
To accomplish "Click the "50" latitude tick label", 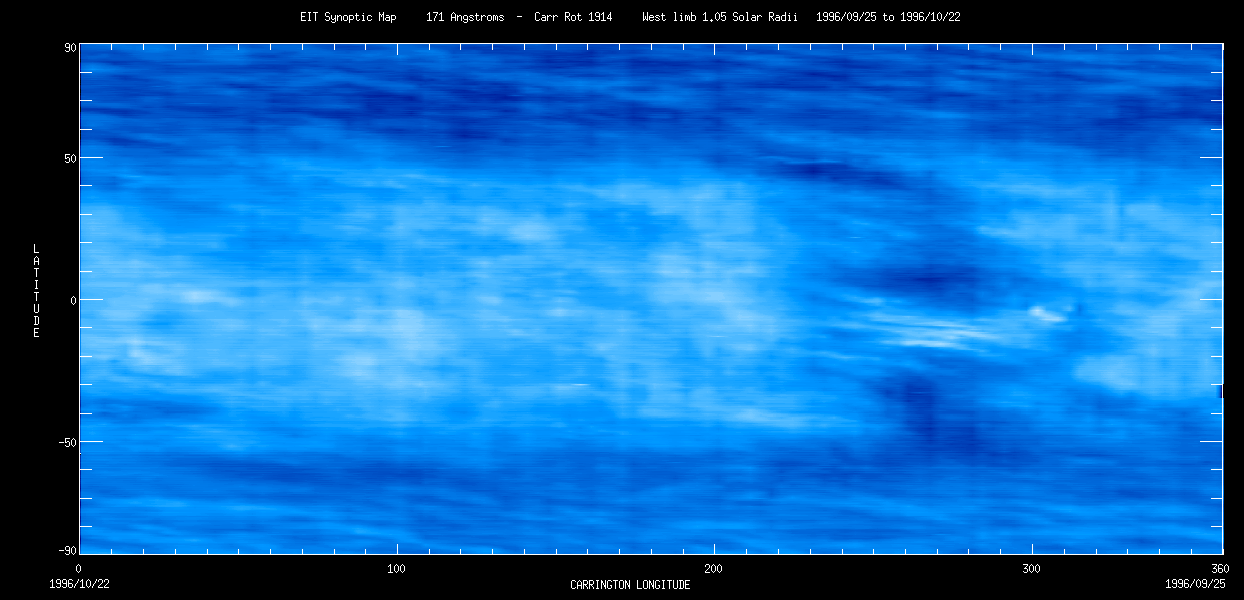I will (x=70, y=158).
